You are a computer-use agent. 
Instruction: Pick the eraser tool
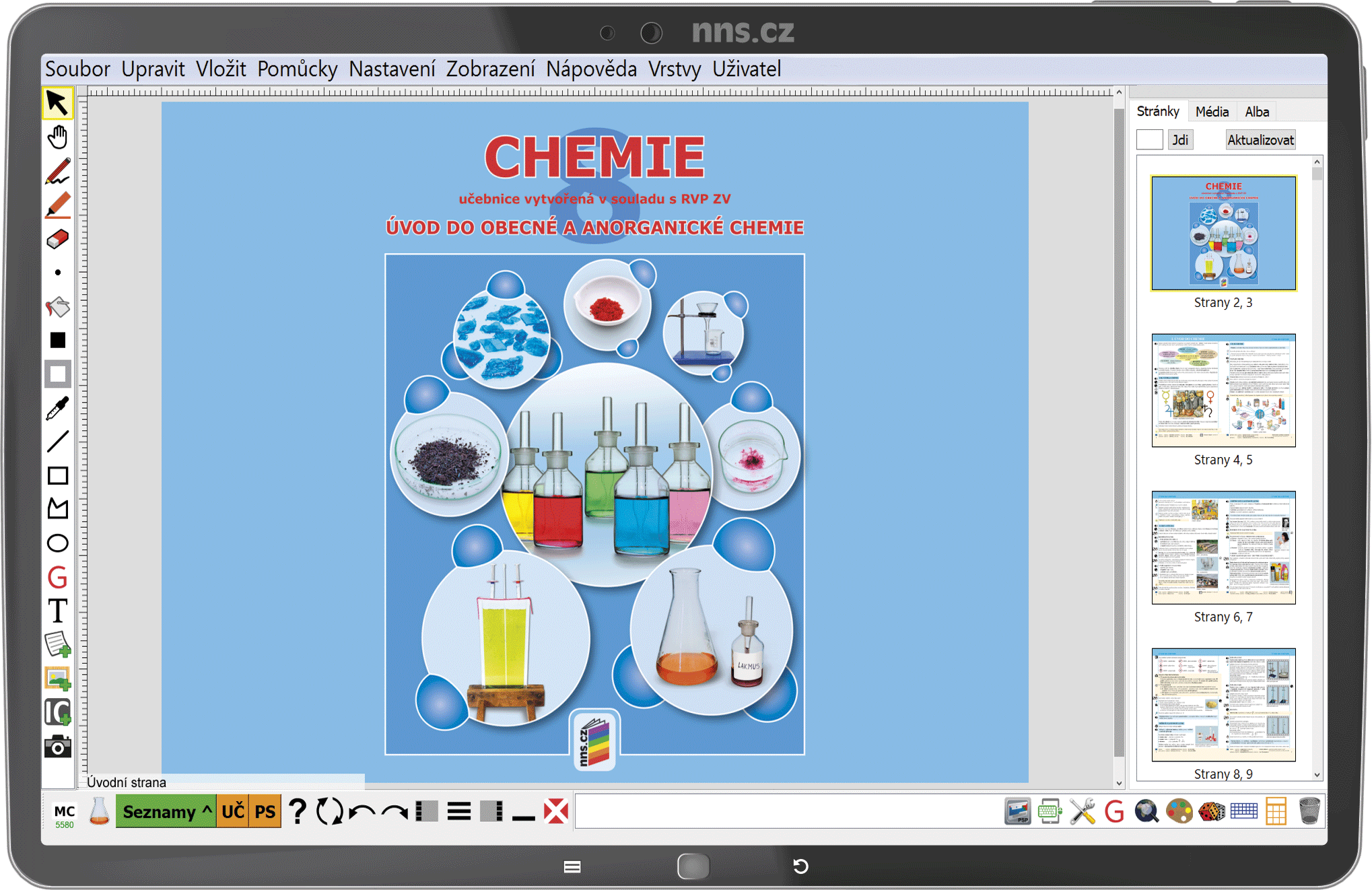58,239
